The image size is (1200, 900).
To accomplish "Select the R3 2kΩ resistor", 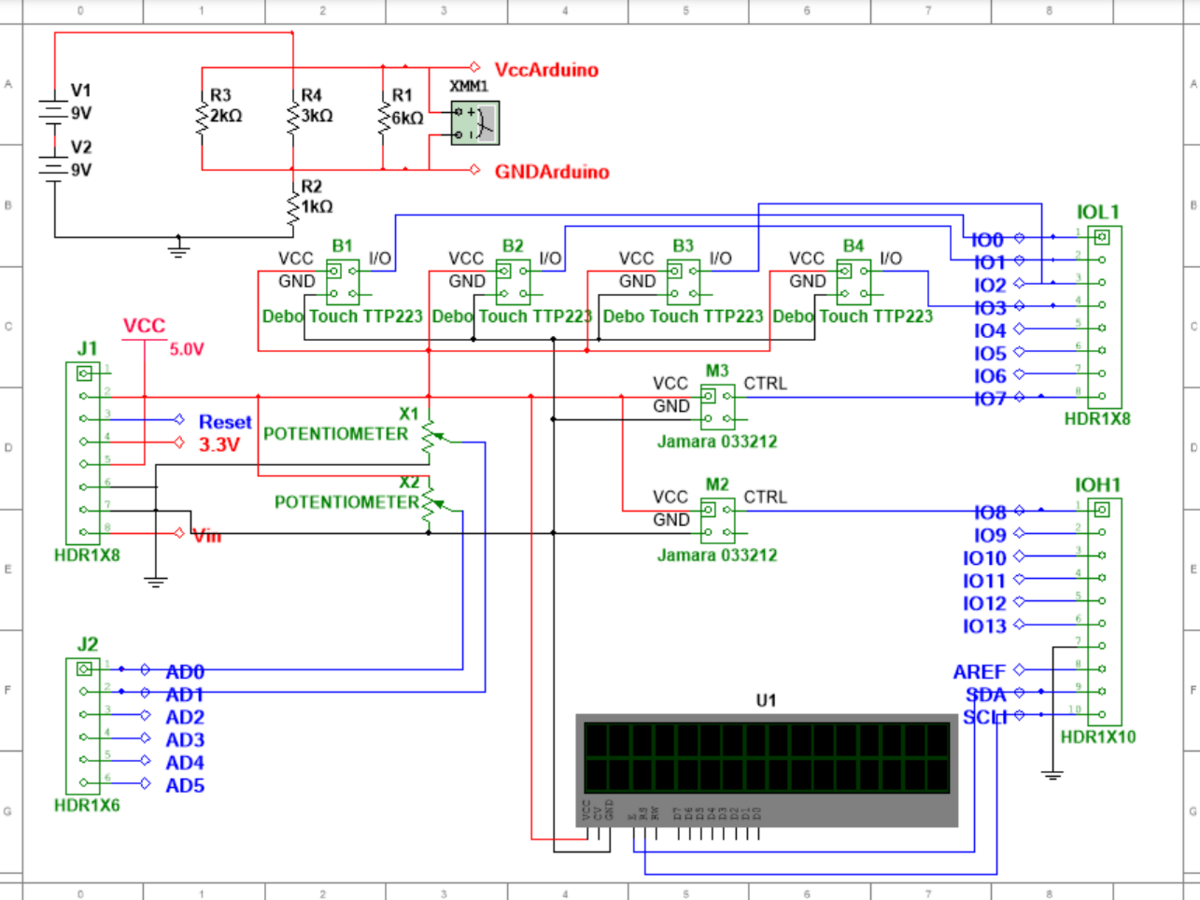I will [x=202, y=117].
